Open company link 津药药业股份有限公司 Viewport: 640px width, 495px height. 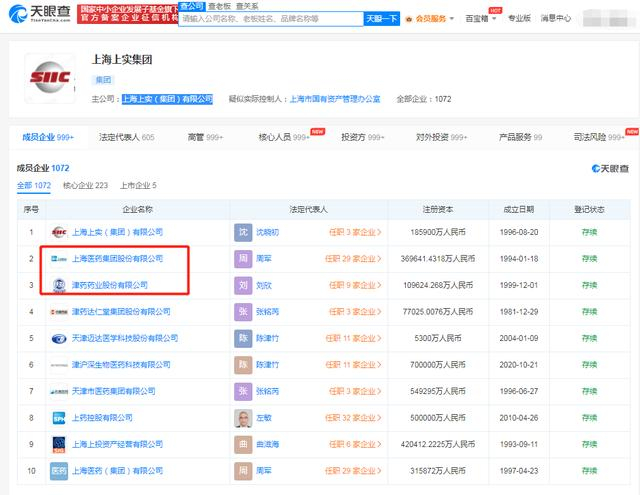click(x=110, y=285)
